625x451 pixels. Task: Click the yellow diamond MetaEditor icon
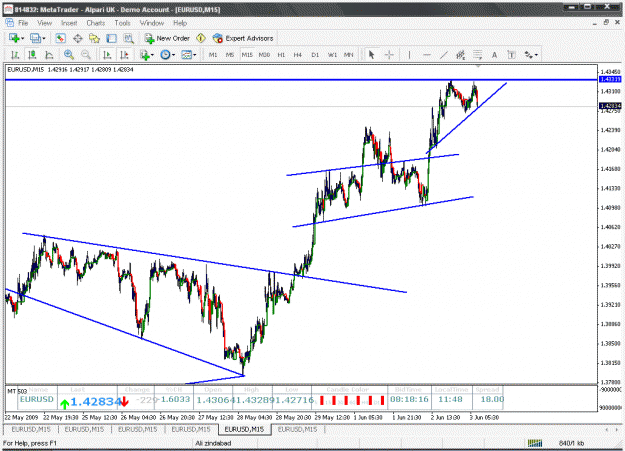[201, 38]
